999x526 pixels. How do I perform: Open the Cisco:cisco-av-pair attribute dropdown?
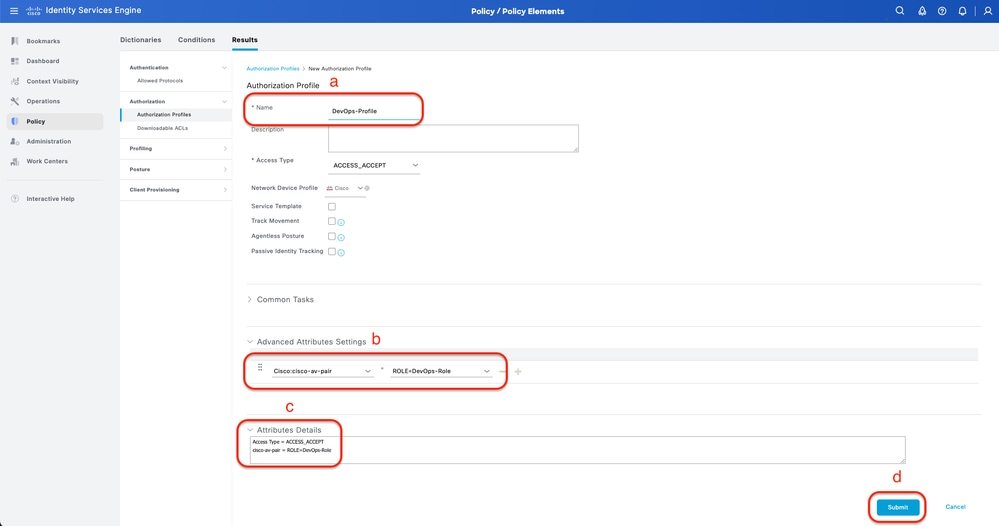coord(322,371)
